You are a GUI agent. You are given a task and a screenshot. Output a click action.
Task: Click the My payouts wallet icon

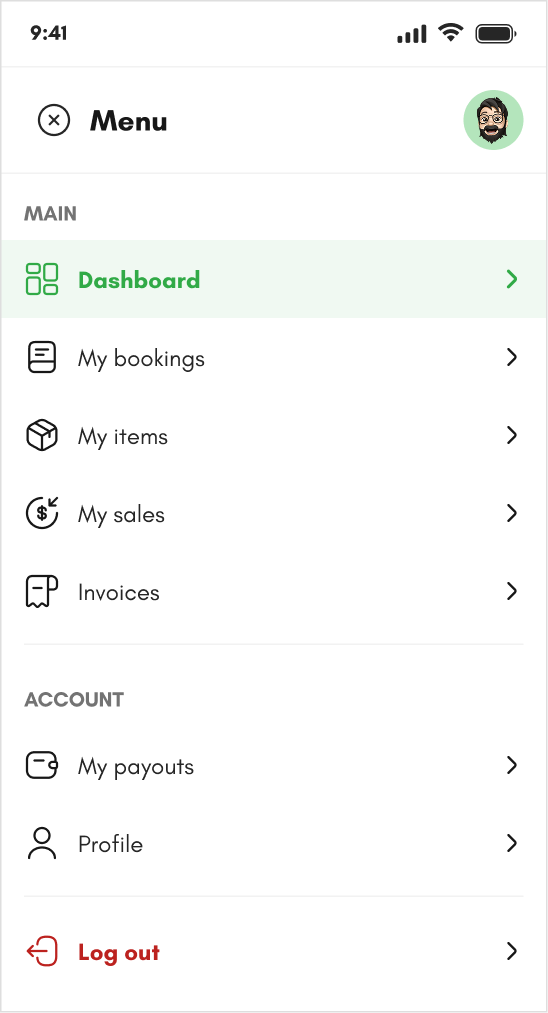tap(42, 766)
